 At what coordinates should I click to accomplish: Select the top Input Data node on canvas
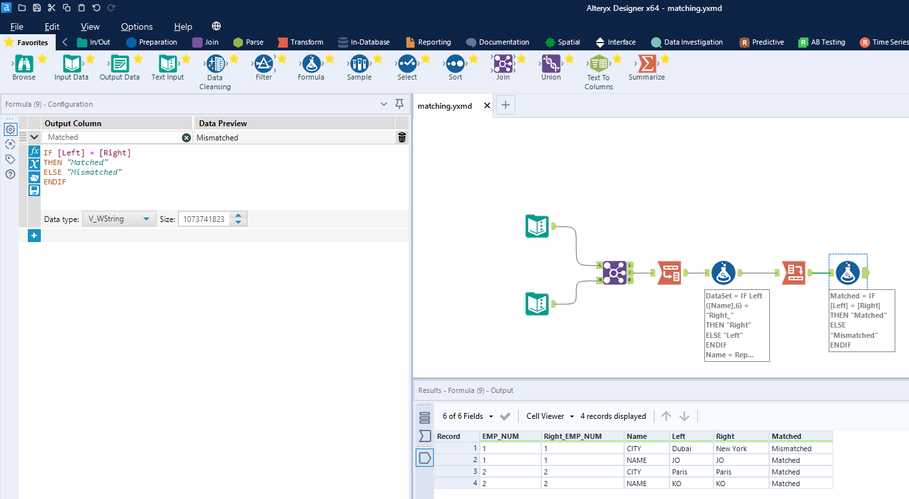click(537, 226)
